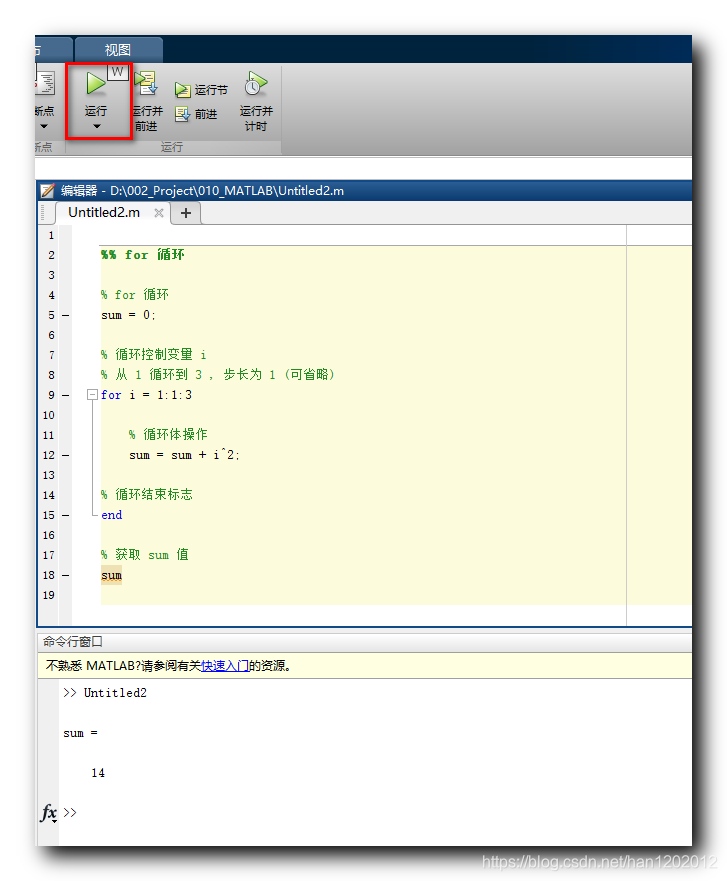
Task: Click the Advance (前进) icon
Action: [183, 114]
